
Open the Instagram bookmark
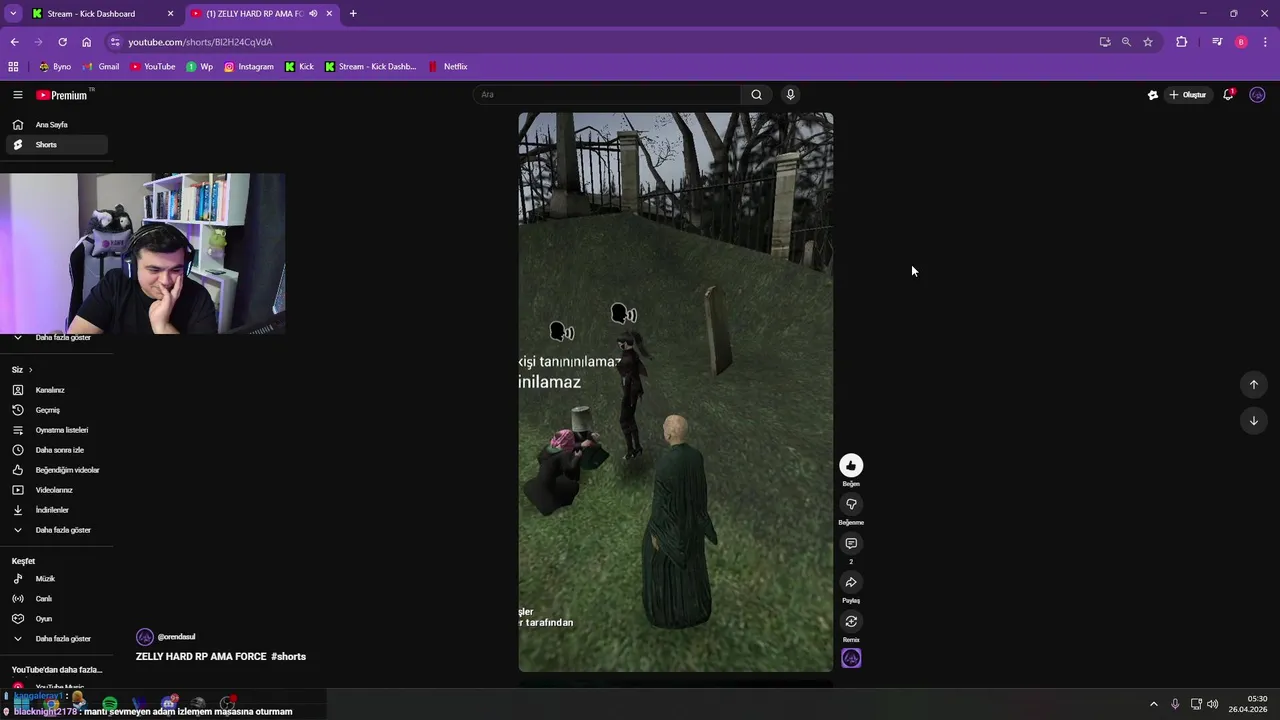pyautogui.click(x=249, y=67)
